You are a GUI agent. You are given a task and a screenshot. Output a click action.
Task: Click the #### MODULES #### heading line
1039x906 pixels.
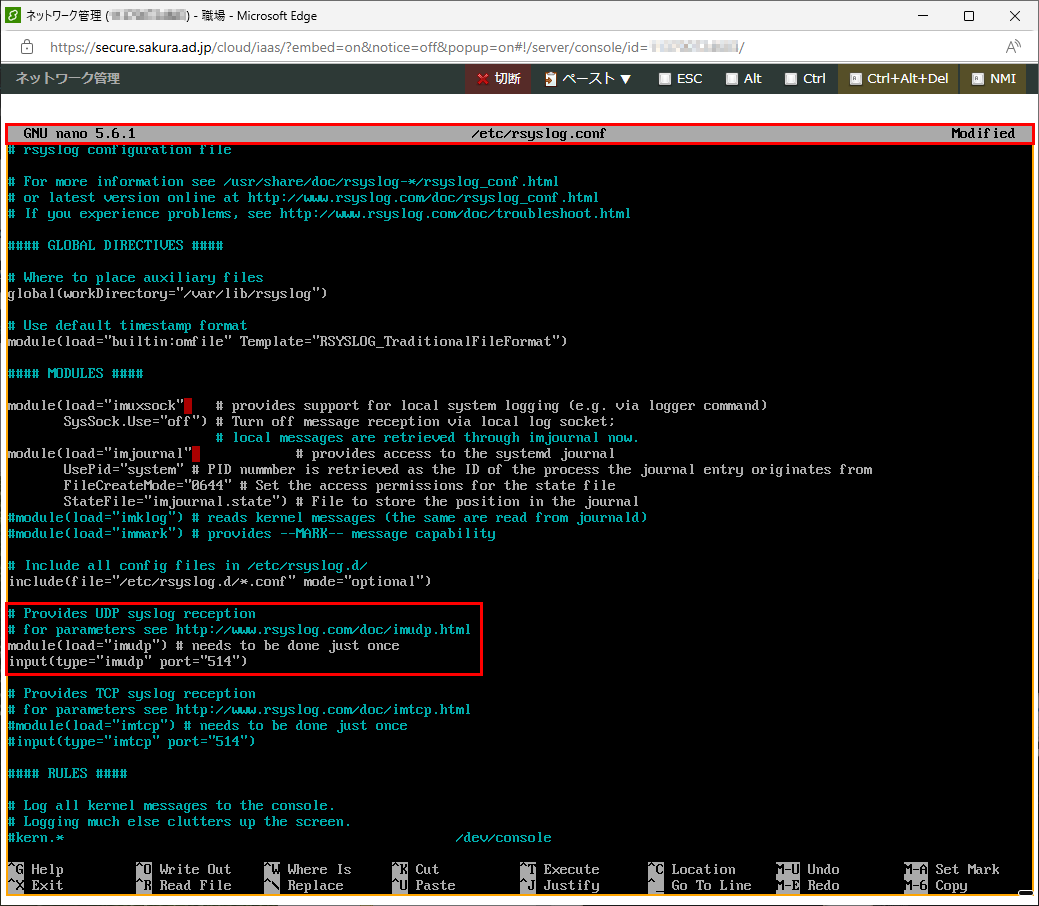tap(76, 373)
